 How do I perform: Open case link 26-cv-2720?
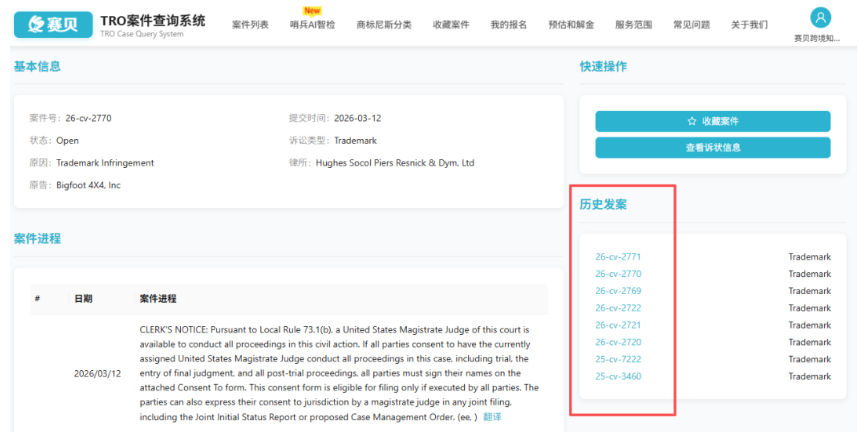tap(618, 342)
